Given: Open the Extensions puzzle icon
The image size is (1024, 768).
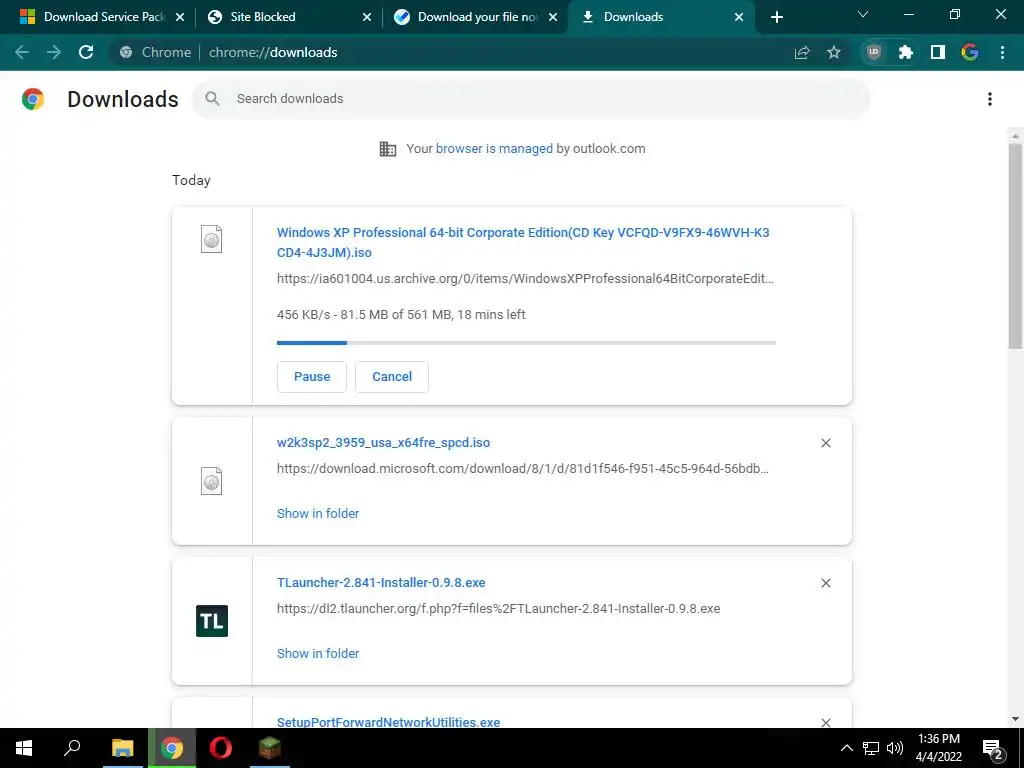Looking at the screenshot, I should 906,52.
